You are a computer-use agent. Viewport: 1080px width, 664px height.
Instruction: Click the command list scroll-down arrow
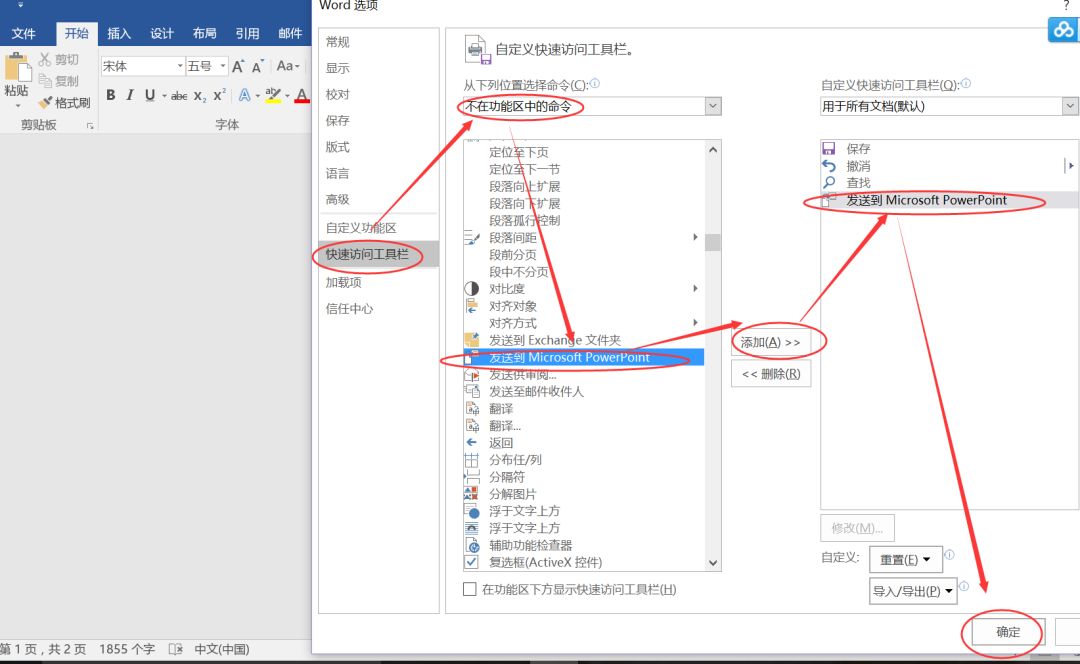point(713,563)
